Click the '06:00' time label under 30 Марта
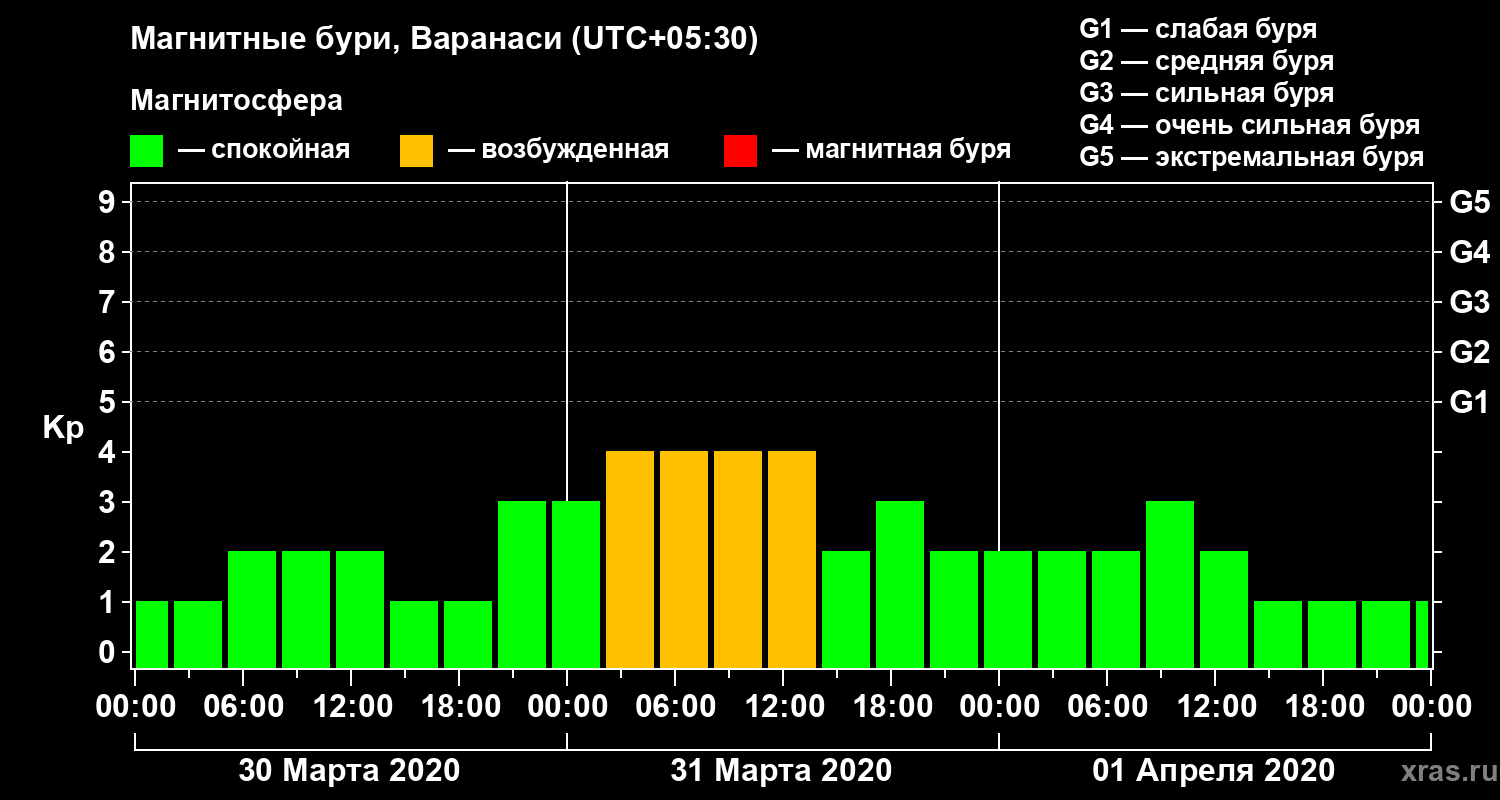 (243, 707)
